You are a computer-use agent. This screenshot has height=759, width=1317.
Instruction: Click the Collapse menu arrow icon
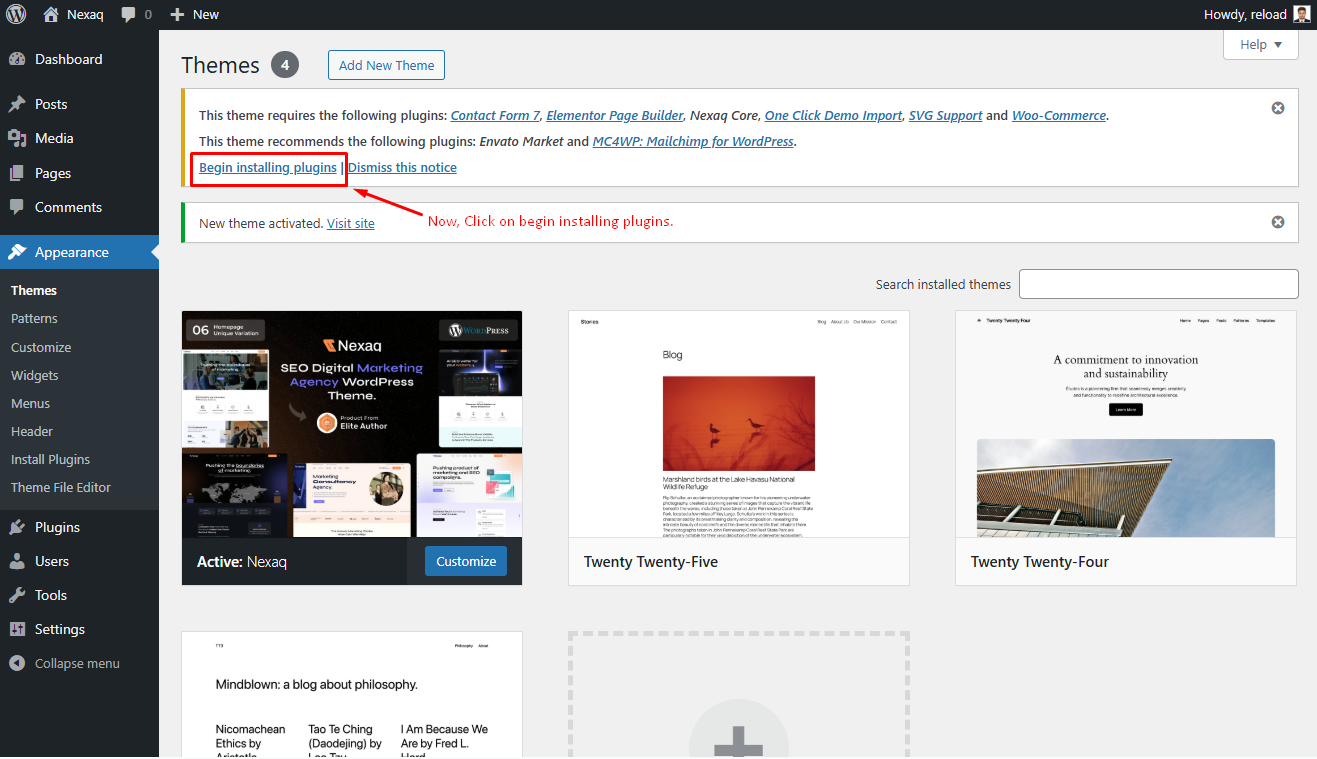click(17, 663)
